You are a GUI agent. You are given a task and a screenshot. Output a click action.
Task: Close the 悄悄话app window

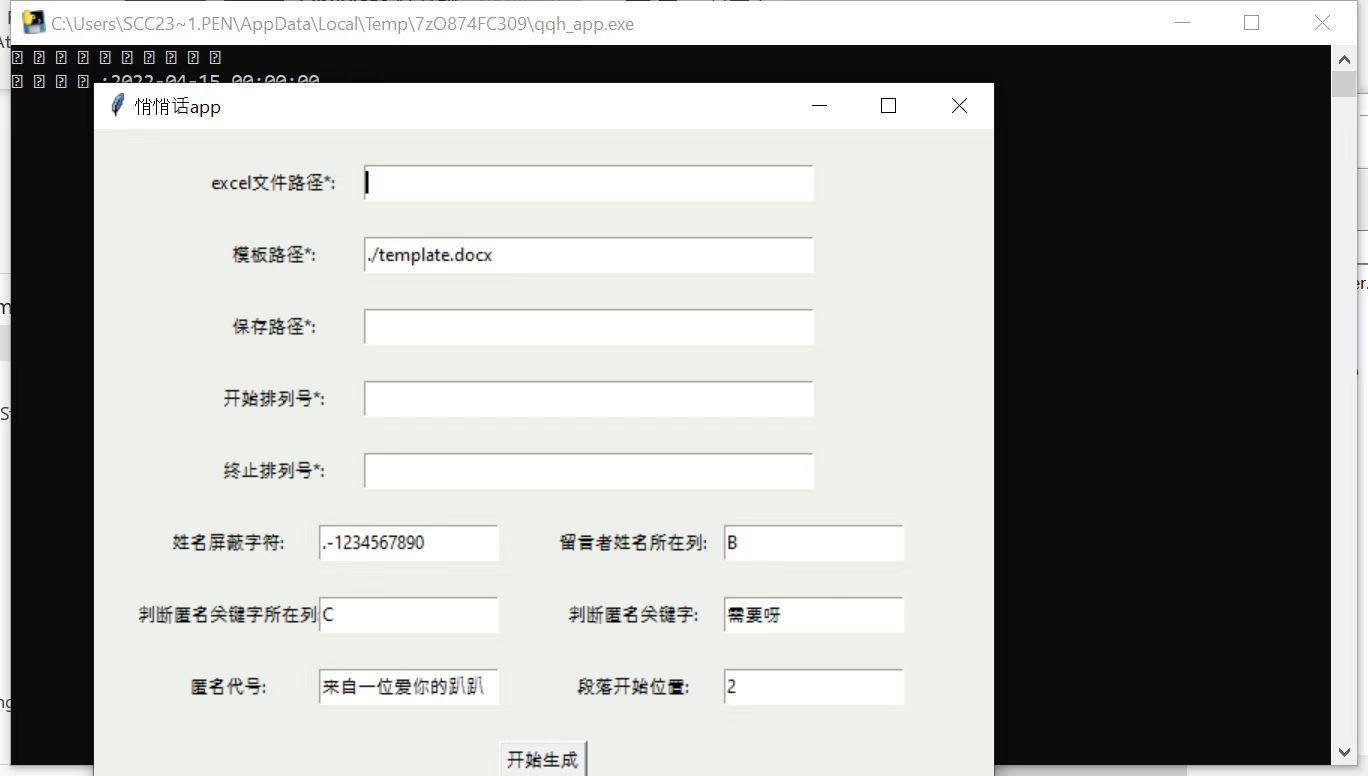[959, 106]
